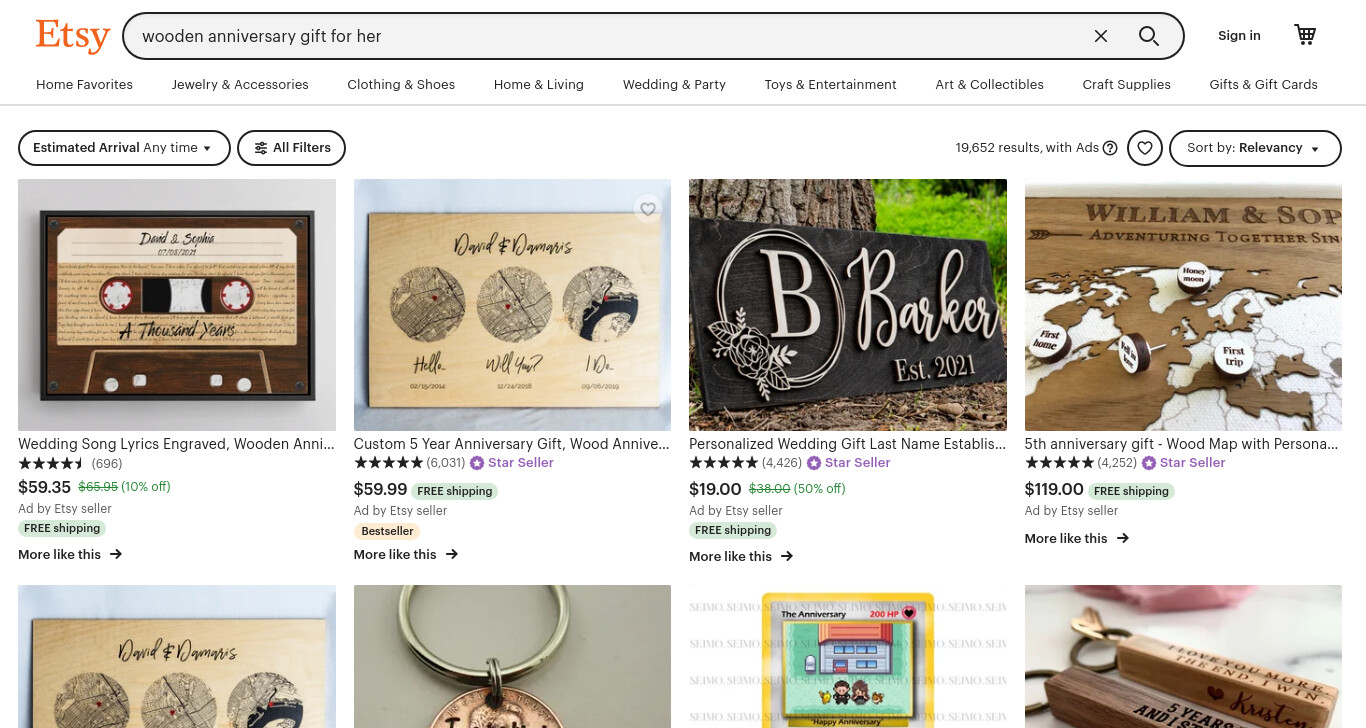Open the Jewelry & Accessories category
This screenshot has height=728, width=1366.
(240, 85)
